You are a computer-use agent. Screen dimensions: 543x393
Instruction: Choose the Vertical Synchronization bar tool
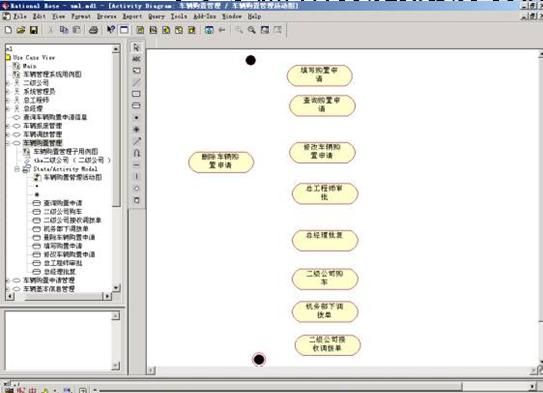pyautogui.click(x=136, y=177)
